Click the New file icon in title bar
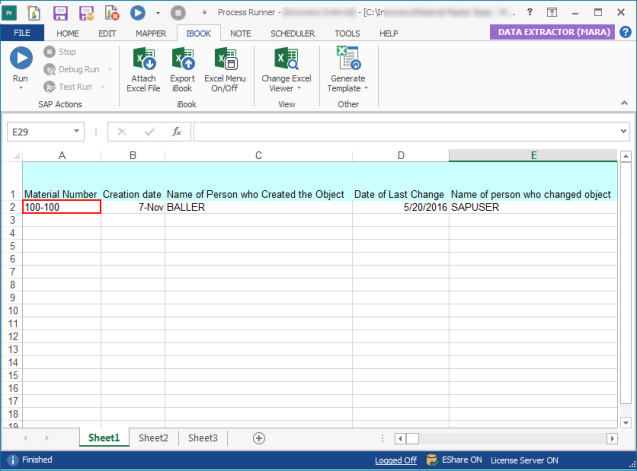Image resolution: width=637 pixels, height=471 pixels. (34, 13)
